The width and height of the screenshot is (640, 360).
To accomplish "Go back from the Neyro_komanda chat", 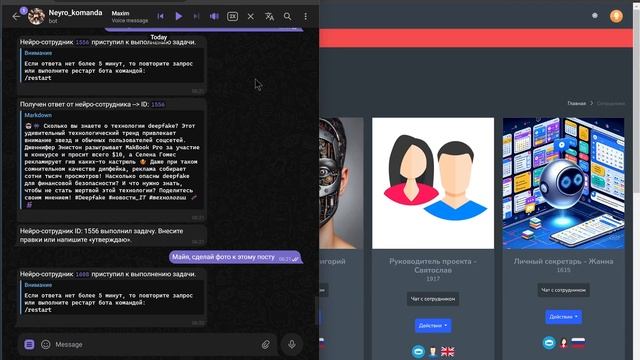I will (x=16, y=17).
